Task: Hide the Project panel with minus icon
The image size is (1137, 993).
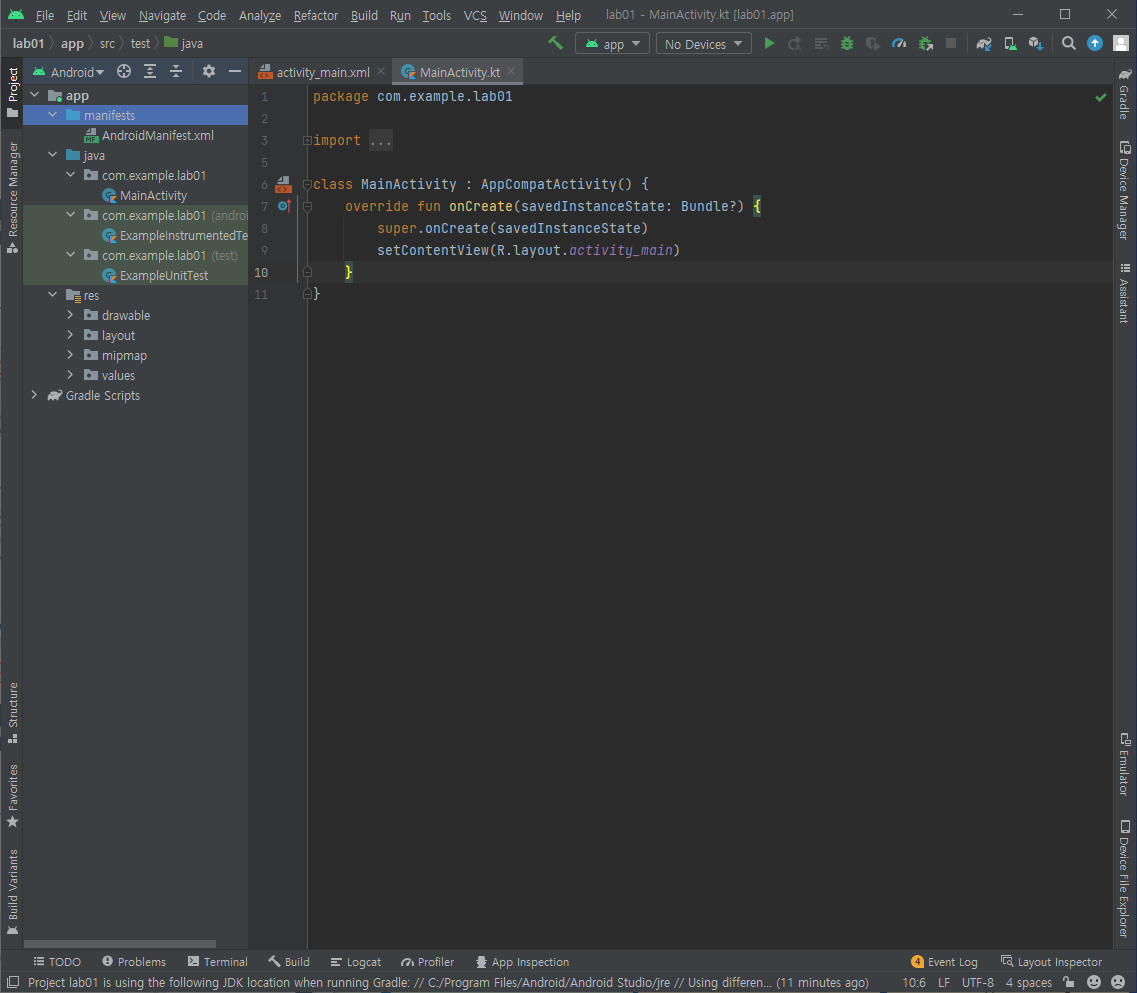Action: (235, 71)
